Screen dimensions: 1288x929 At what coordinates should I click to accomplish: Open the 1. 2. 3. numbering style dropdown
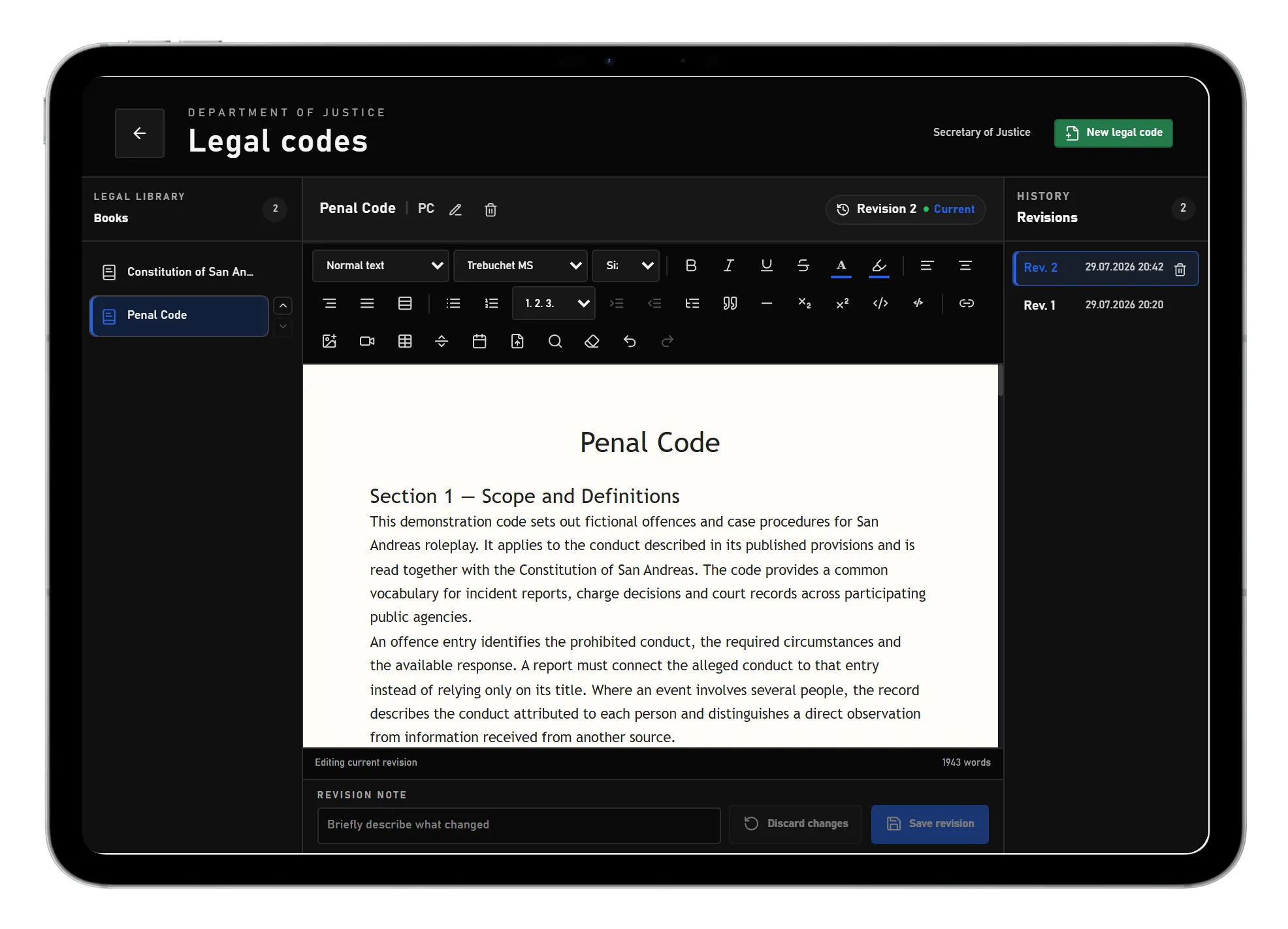pyautogui.click(x=554, y=303)
